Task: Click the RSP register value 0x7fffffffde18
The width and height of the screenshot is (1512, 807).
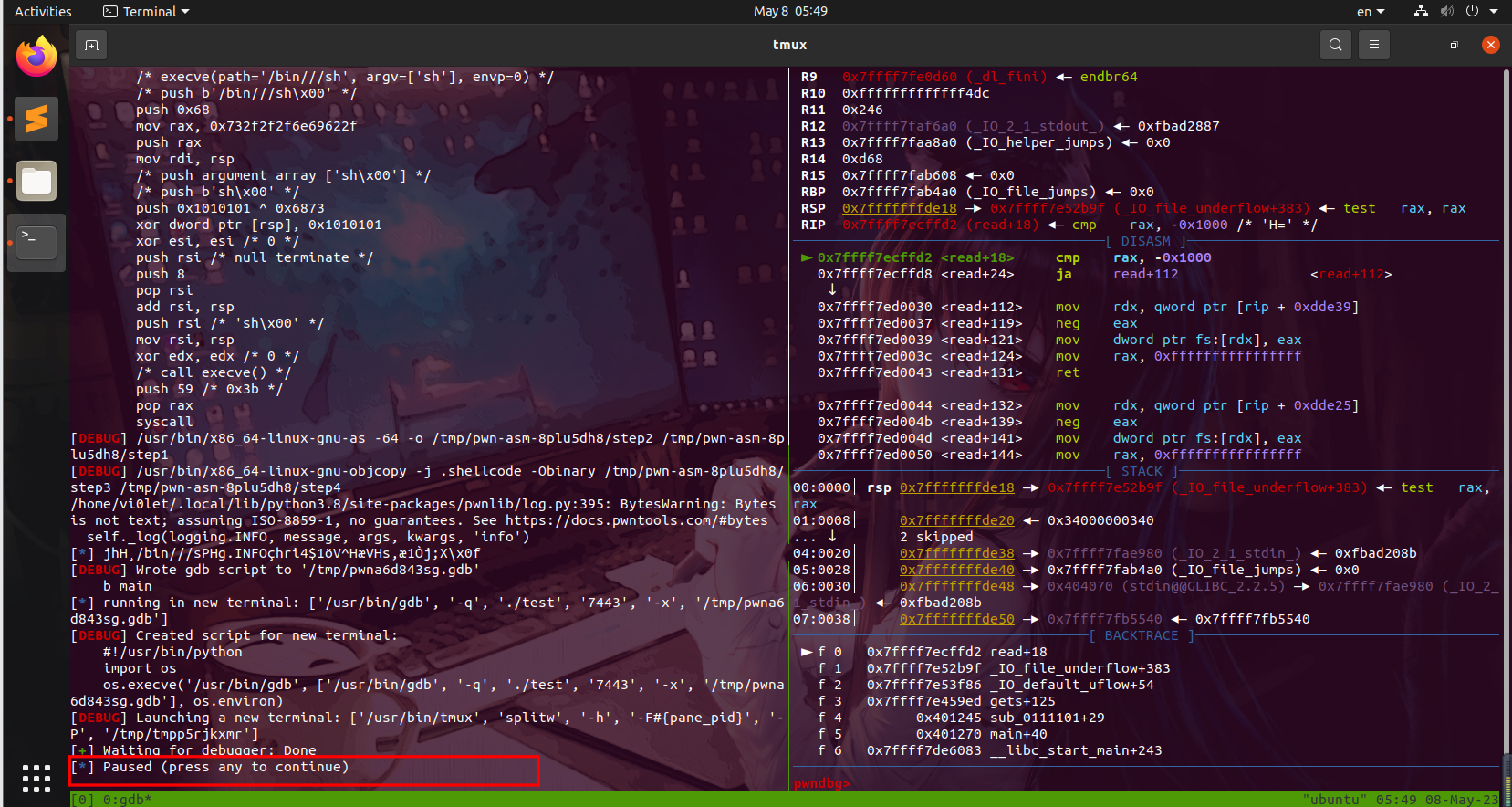Action: pos(899,208)
